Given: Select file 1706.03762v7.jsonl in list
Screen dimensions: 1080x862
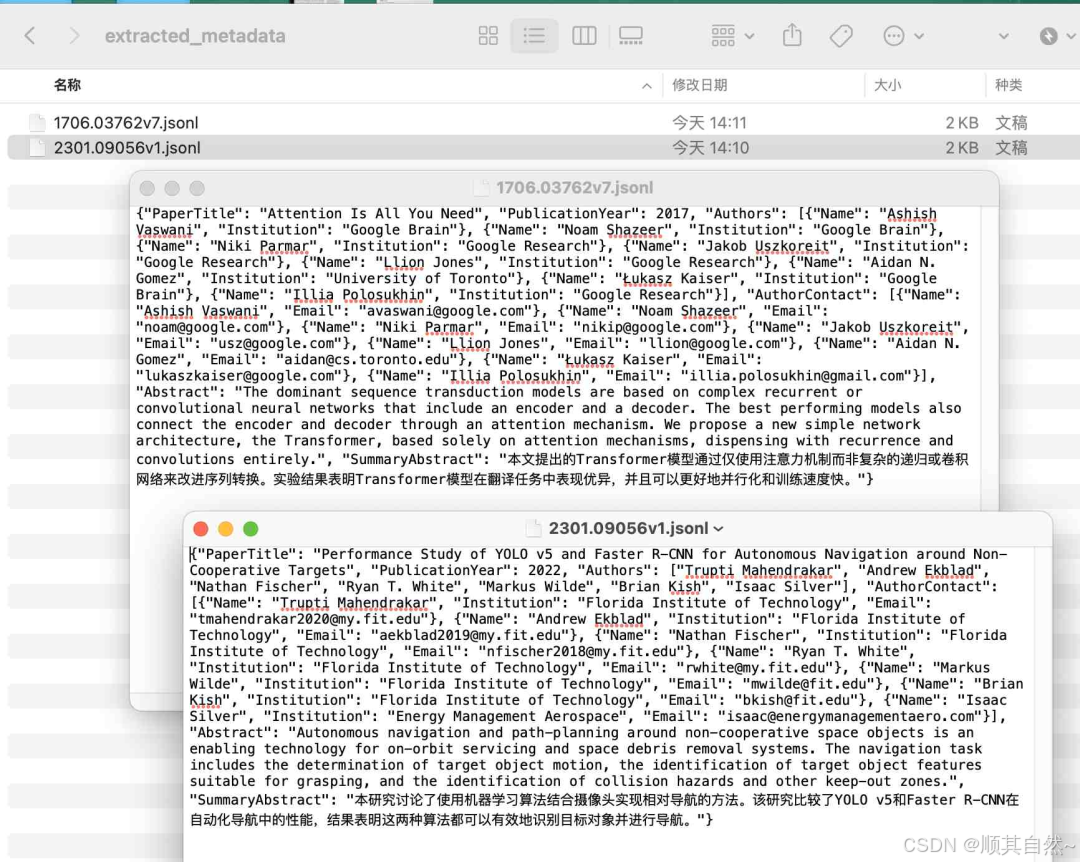Looking at the screenshot, I should tap(126, 123).
